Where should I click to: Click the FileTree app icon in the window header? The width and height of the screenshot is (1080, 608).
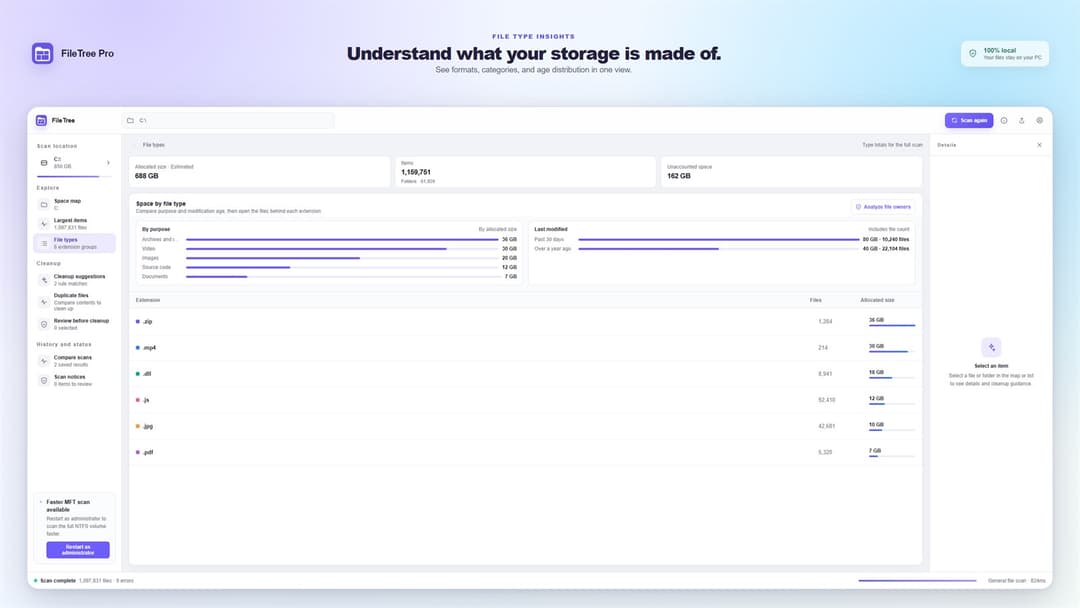(41, 120)
